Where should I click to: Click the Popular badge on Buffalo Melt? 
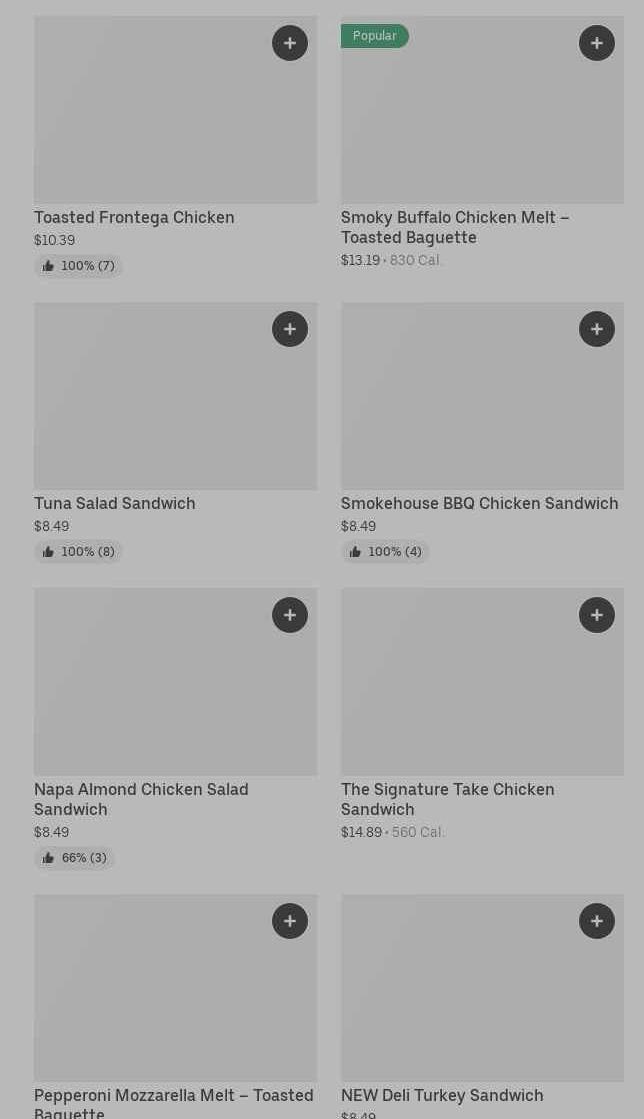(374, 36)
